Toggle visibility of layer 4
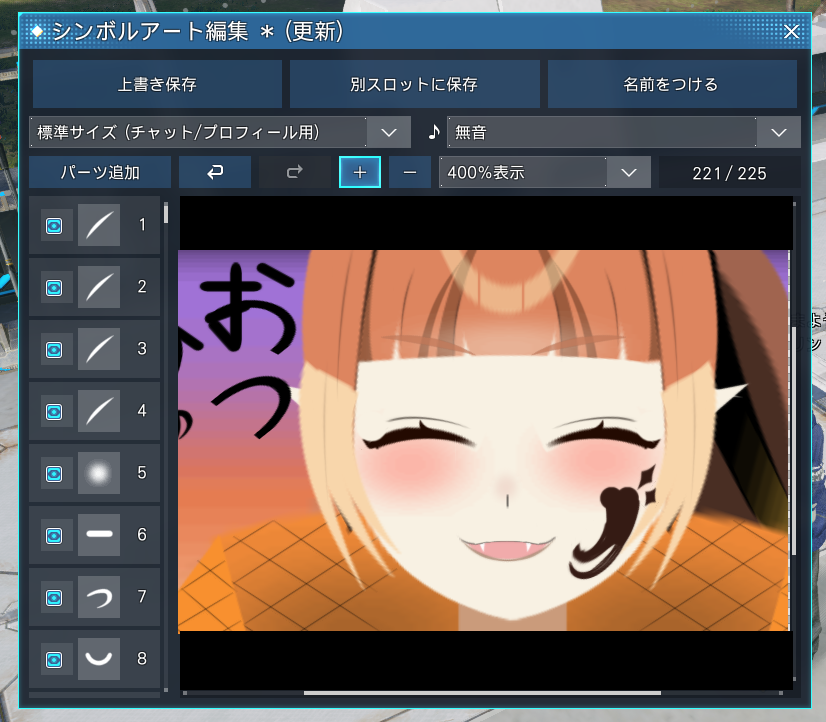Image resolution: width=826 pixels, height=722 pixels. pos(54,412)
